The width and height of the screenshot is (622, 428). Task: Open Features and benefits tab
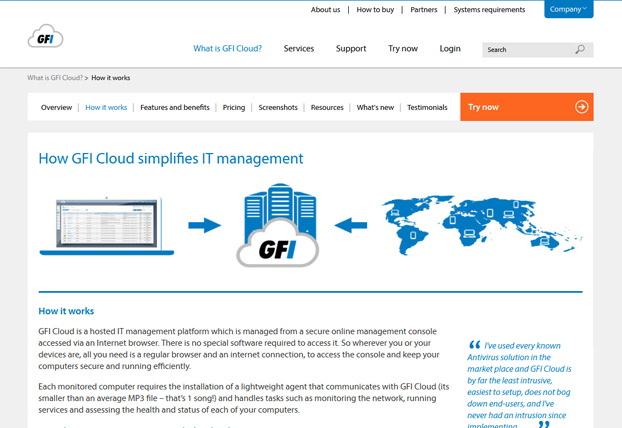(175, 107)
